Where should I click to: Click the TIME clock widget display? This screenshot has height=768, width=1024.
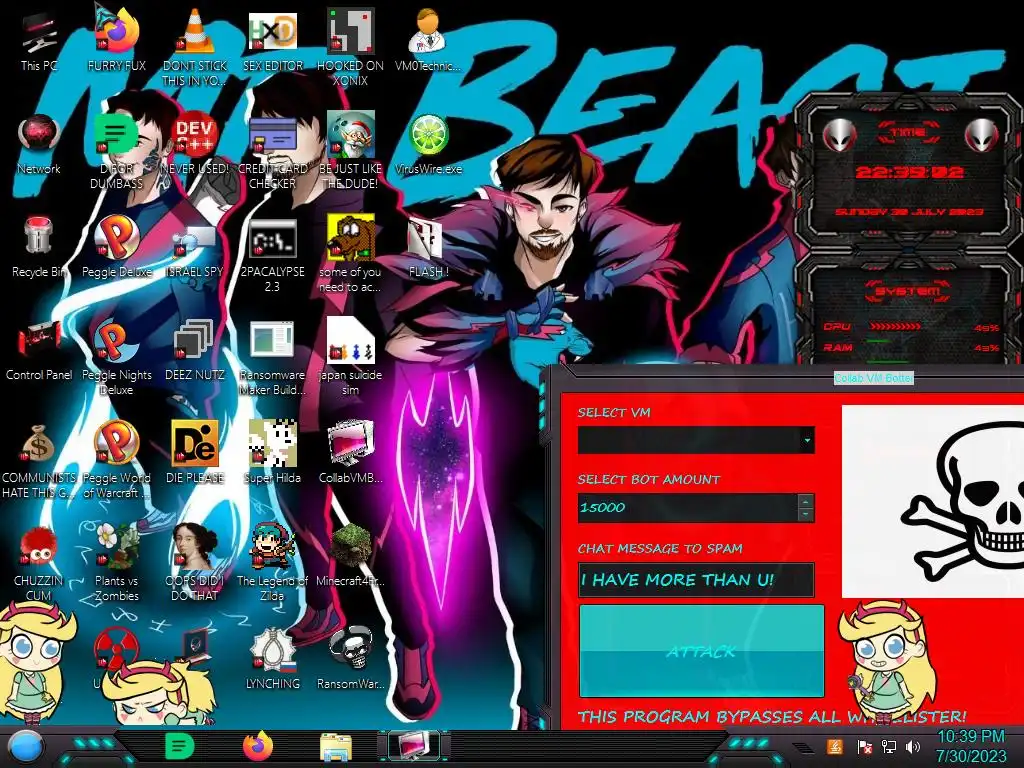click(909, 172)
